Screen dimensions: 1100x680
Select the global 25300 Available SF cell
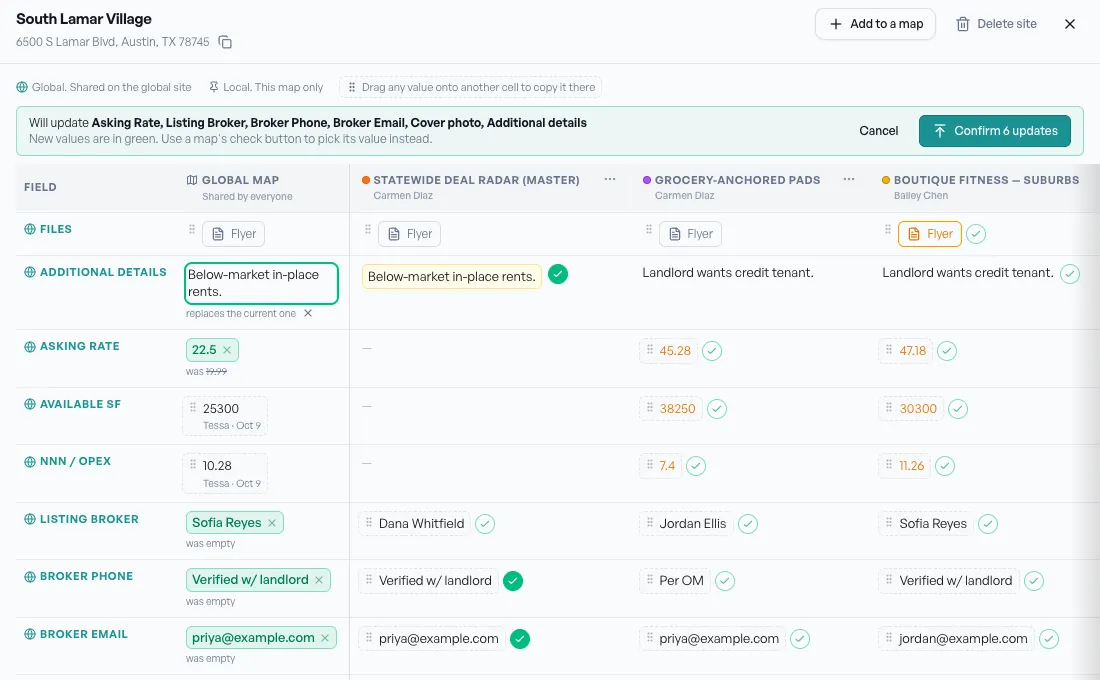point(225,416)
